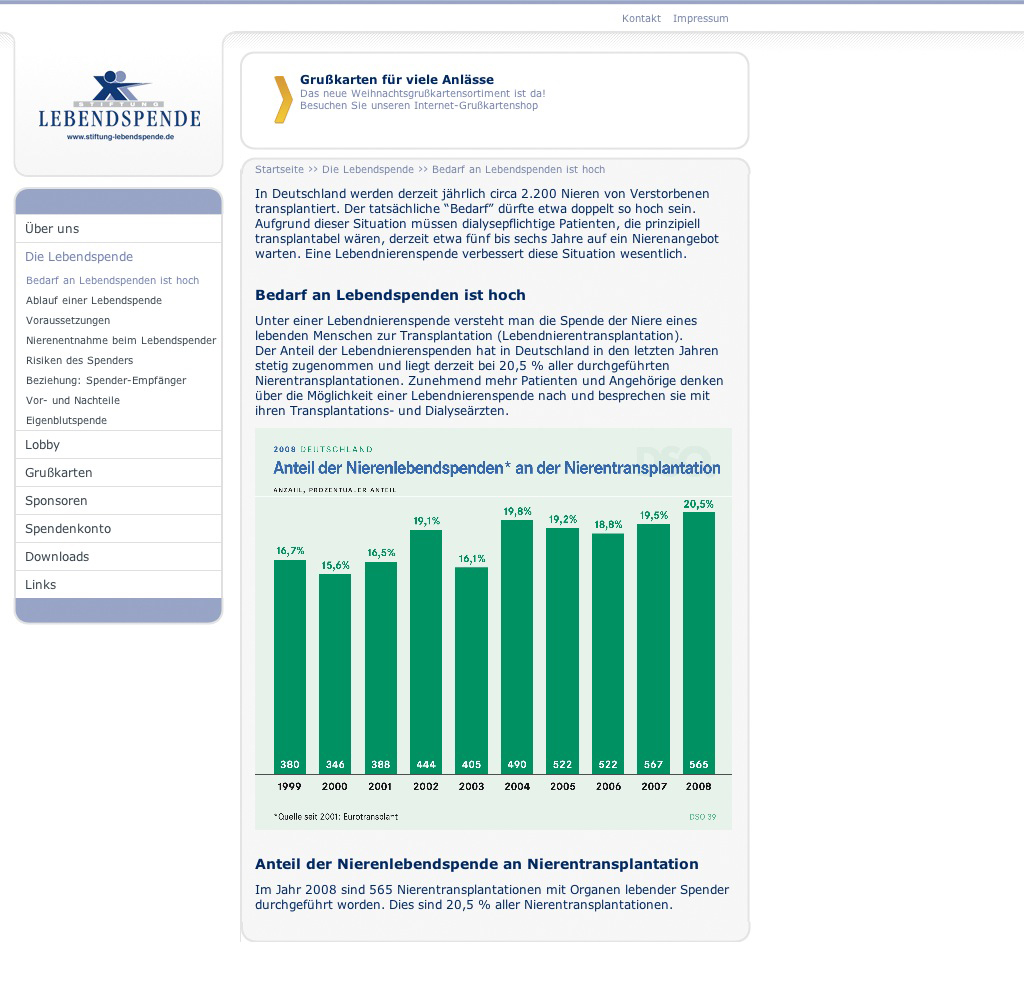Image resolution: width=1024 pixels, height=992 pixels.
Task: Click the 1999 bar with value 380
Action: [x=290, y=667]
